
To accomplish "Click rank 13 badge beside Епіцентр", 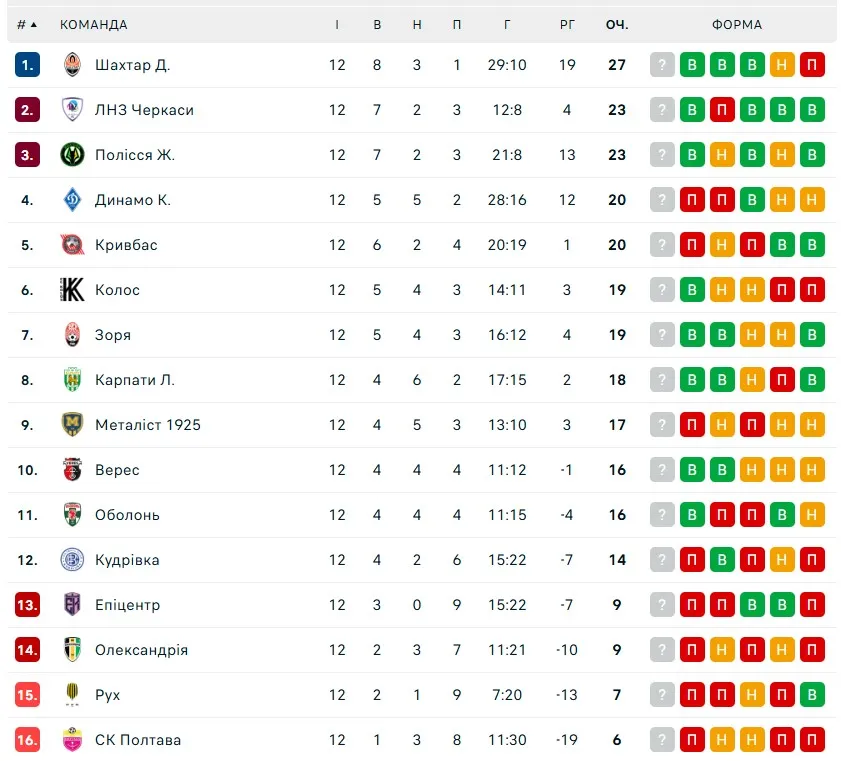I will tap(27, 605).
